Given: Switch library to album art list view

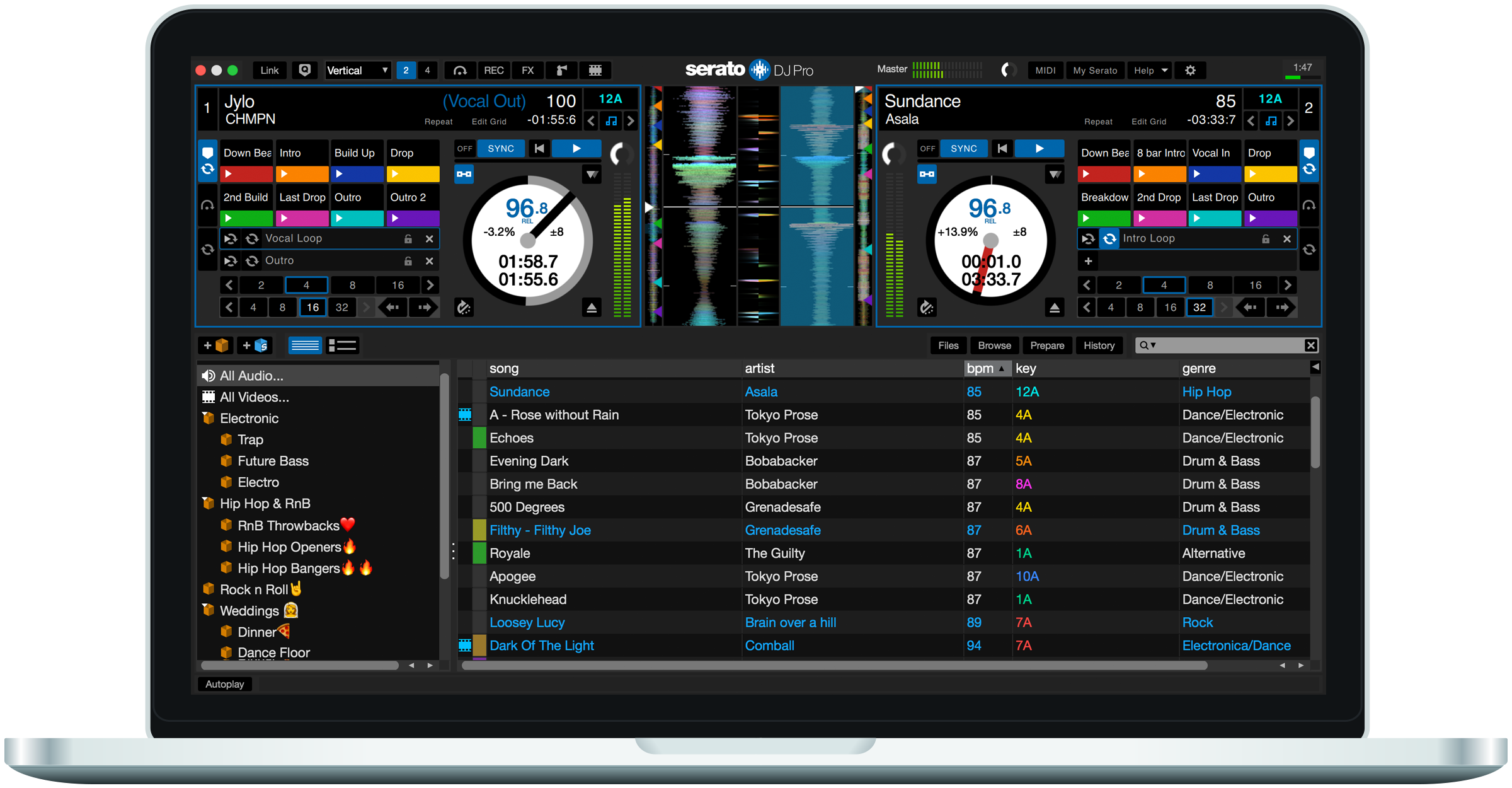Looking at the screenshot, I should [343, 345].
